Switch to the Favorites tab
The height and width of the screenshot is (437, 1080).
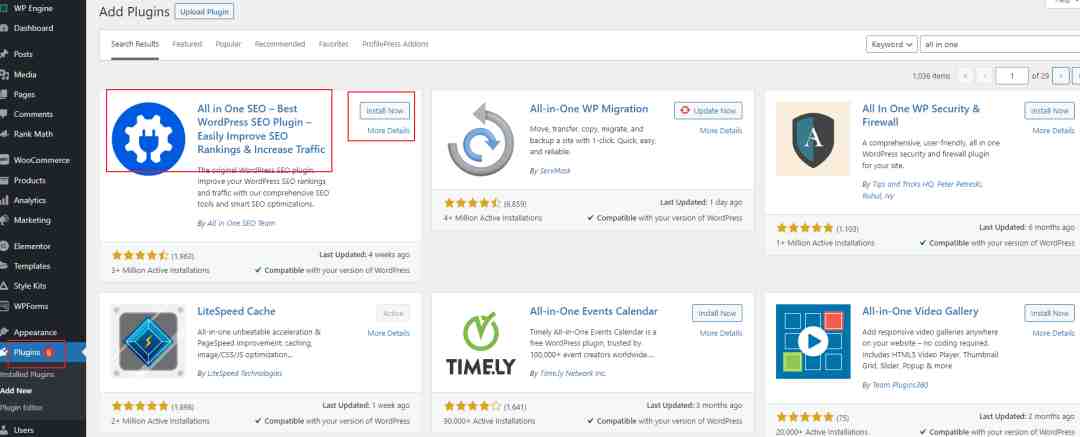point(333,44)
